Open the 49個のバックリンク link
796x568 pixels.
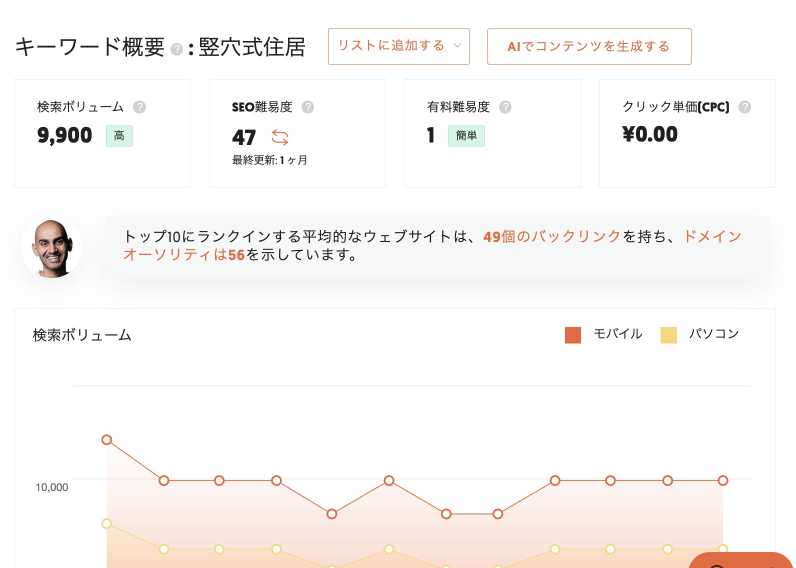(x=552, y=236)
